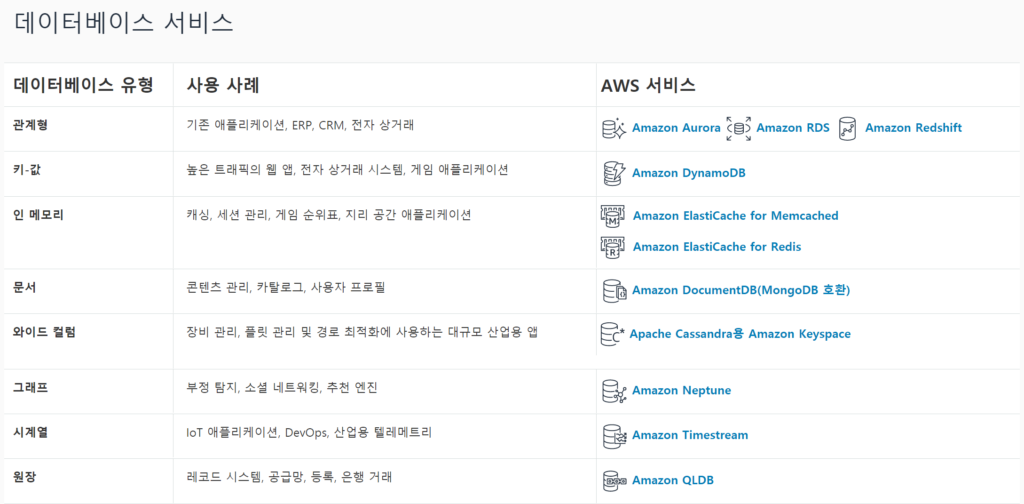The width and height of the screenshot is (1024, 504).
Task: Click the Amazon DocumentDB icon
Action: [613, 291]
